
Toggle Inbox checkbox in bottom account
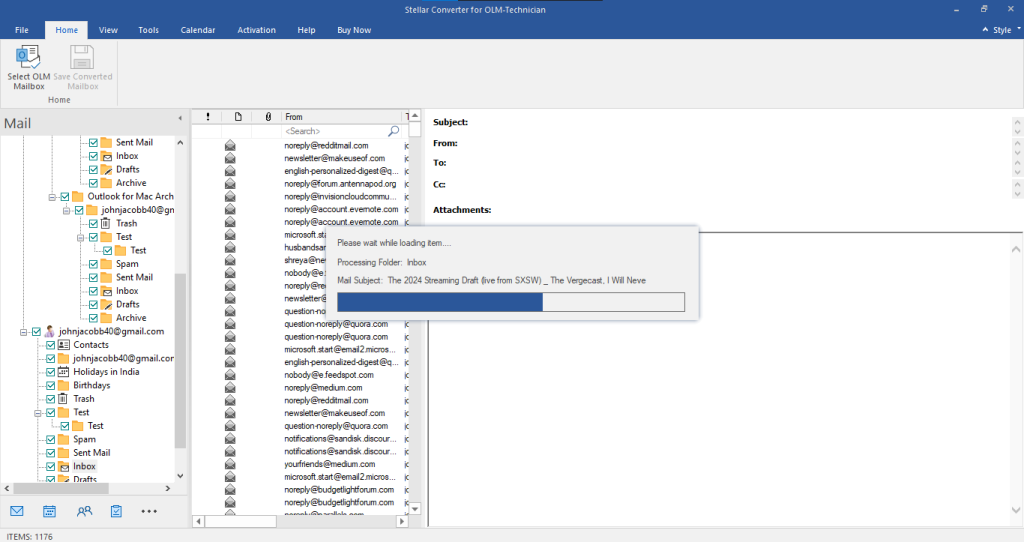[x=50, y=466]
